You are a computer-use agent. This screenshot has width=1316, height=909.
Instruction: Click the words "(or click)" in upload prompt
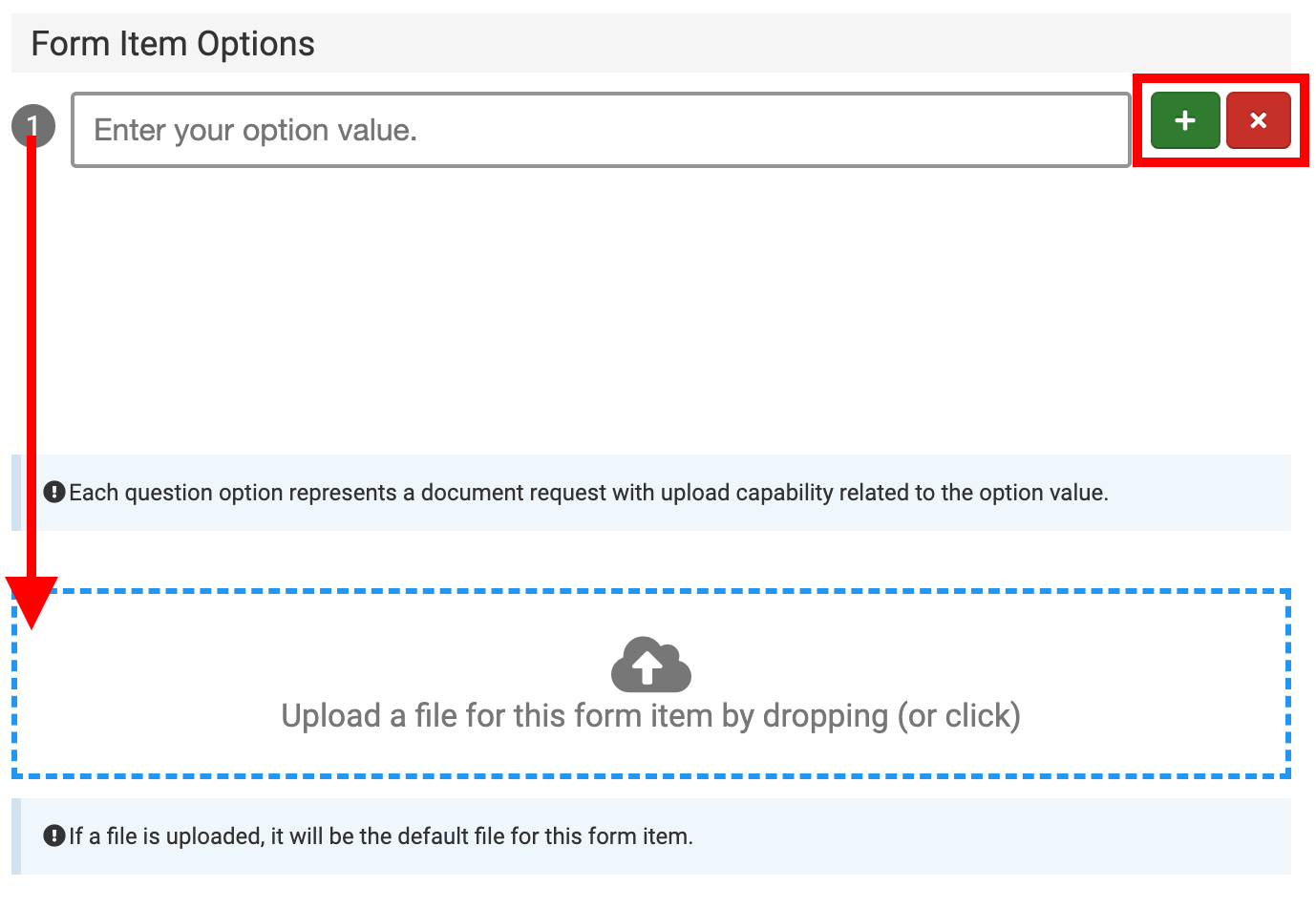click(959, 716)
